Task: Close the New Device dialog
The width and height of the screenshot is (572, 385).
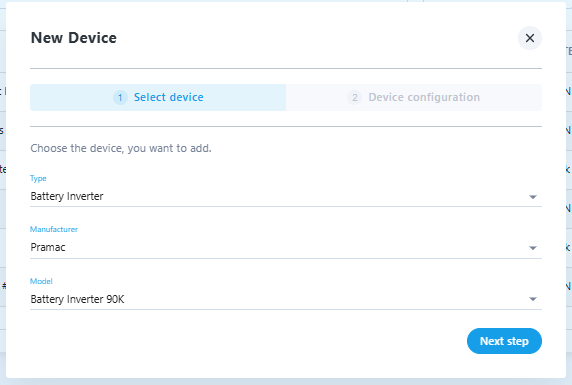Action: 530,38
